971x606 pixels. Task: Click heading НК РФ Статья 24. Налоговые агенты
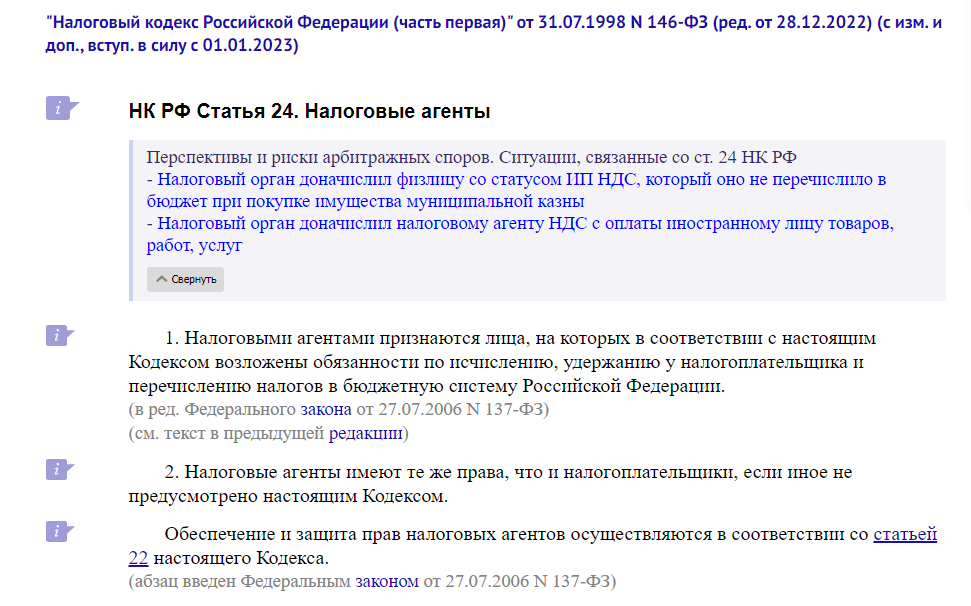(309, 111)
